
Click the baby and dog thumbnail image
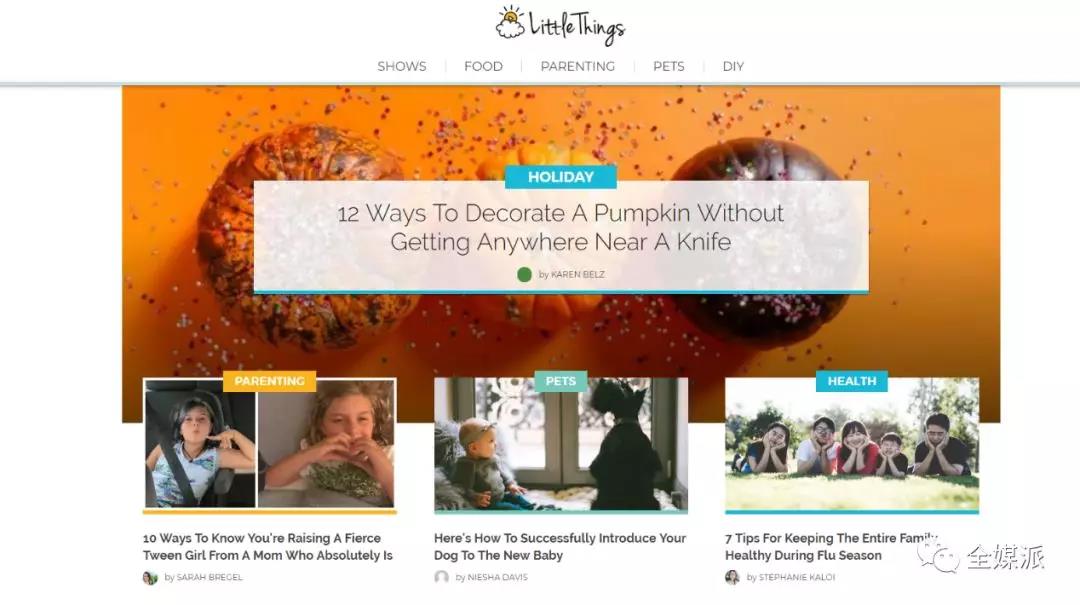[561, 444]
